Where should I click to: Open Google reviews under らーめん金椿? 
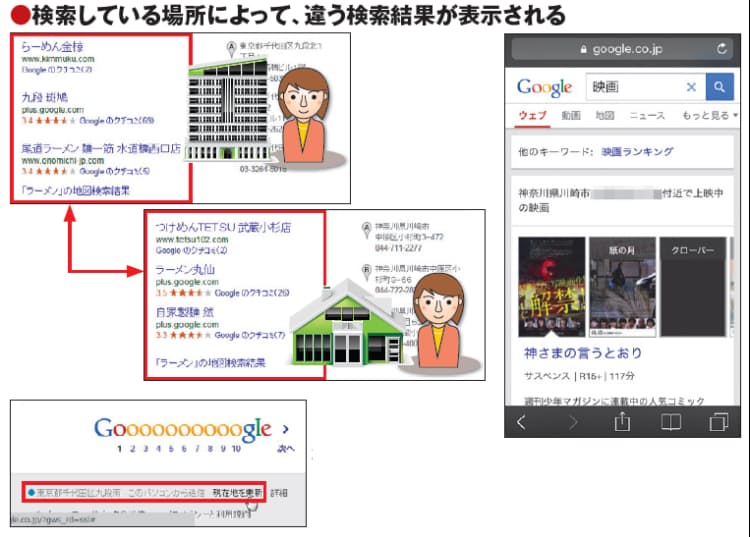56,69
